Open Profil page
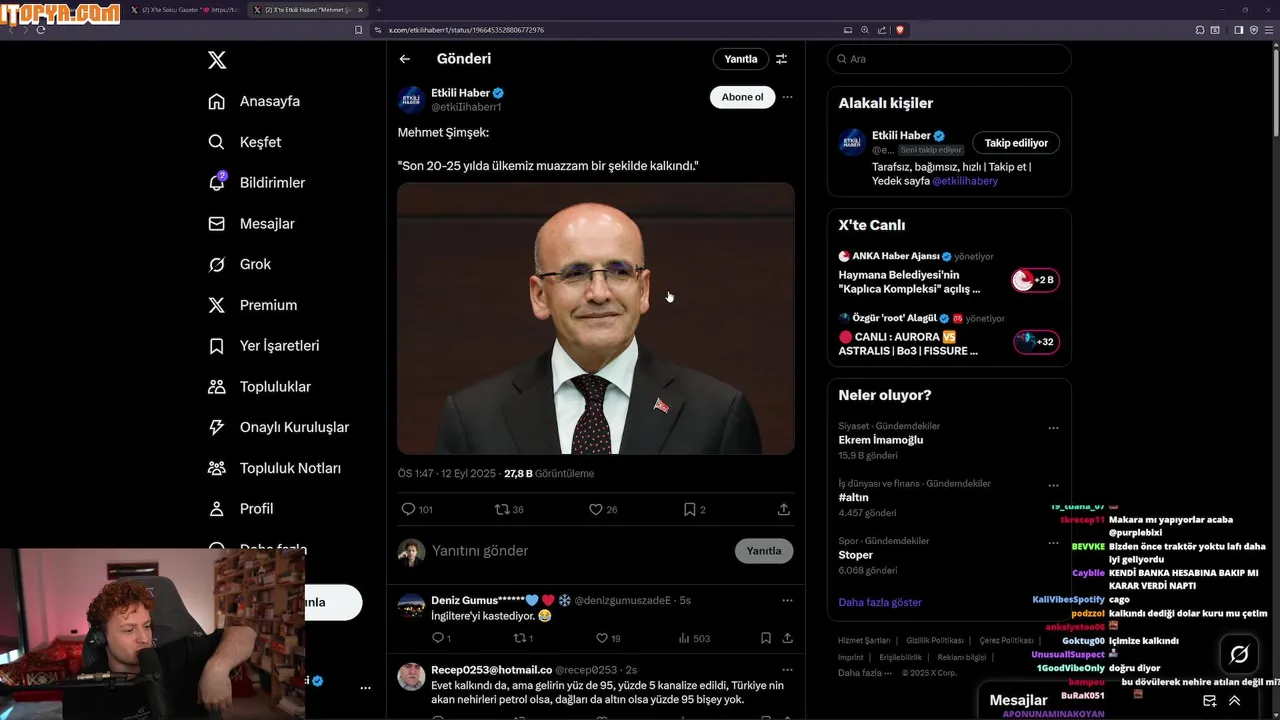Viewport: 1280px width, 720px height. tap(240, 509)
